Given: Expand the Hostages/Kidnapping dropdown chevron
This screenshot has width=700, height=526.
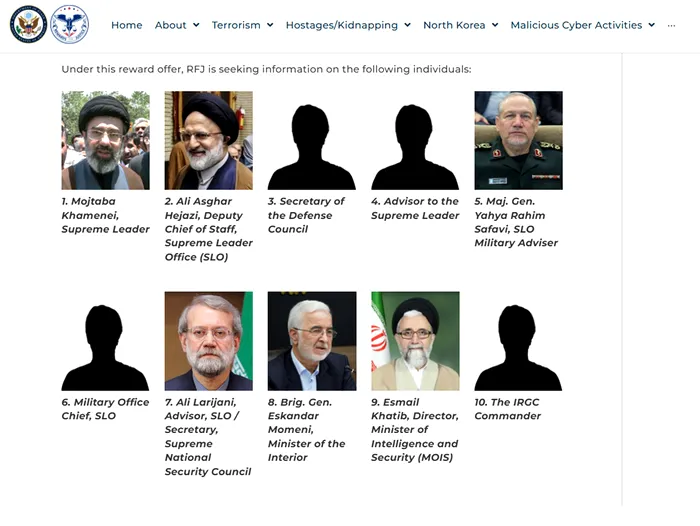Looking at the screenshot, I should pos(407,25).
